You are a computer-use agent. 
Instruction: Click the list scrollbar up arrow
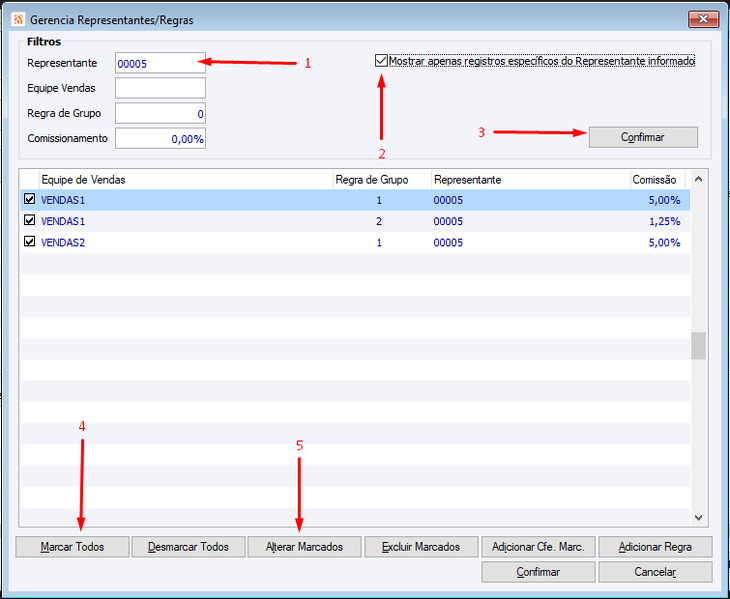click(698, 179)
